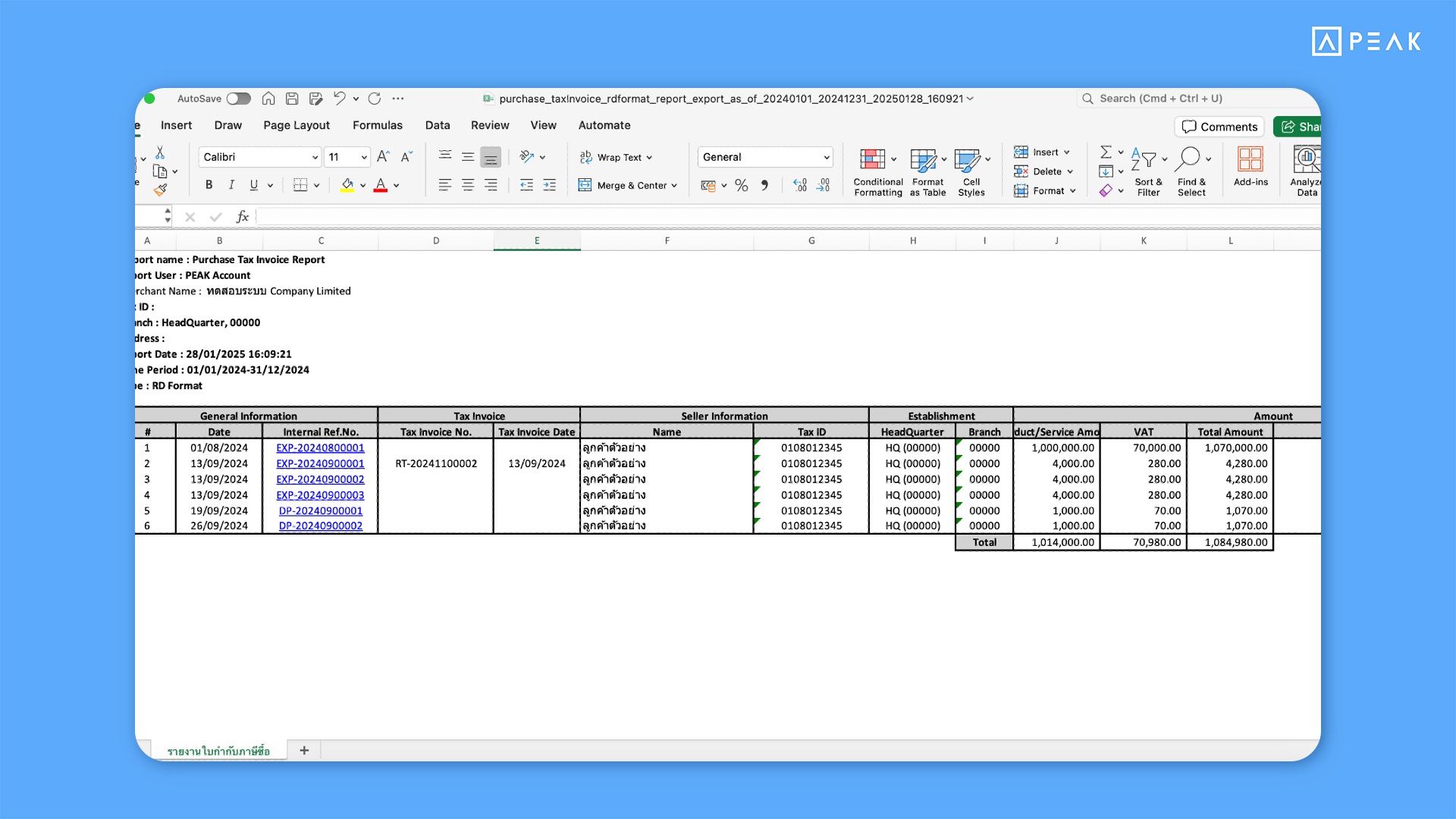
Task: Open the Insert ribbon tab
Action: [176, 125]
